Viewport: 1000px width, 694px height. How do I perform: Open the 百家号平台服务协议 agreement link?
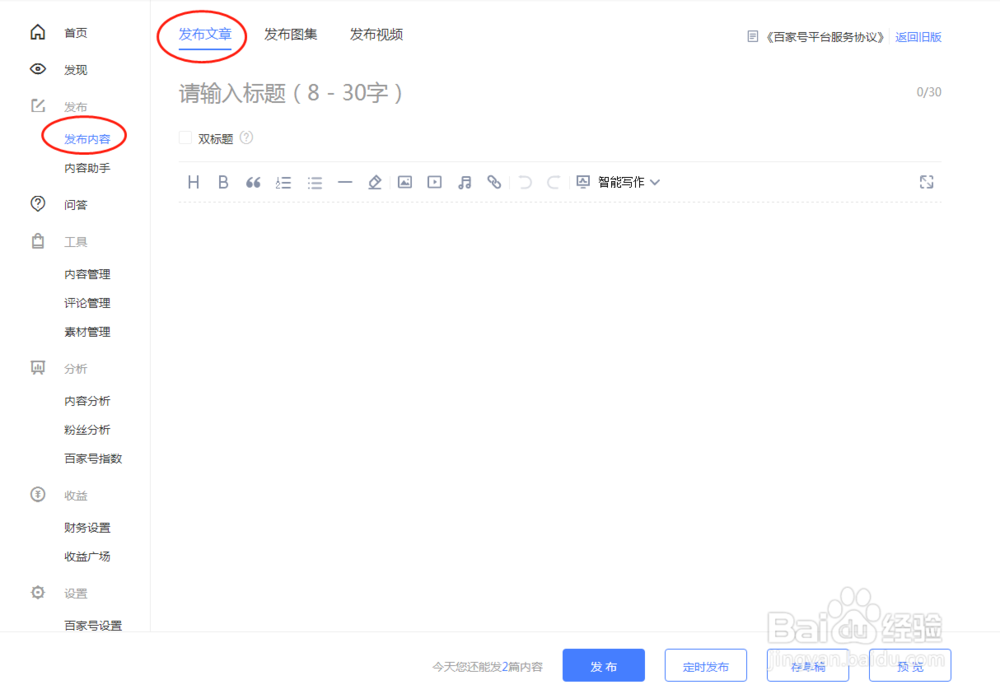pos(822,36)
